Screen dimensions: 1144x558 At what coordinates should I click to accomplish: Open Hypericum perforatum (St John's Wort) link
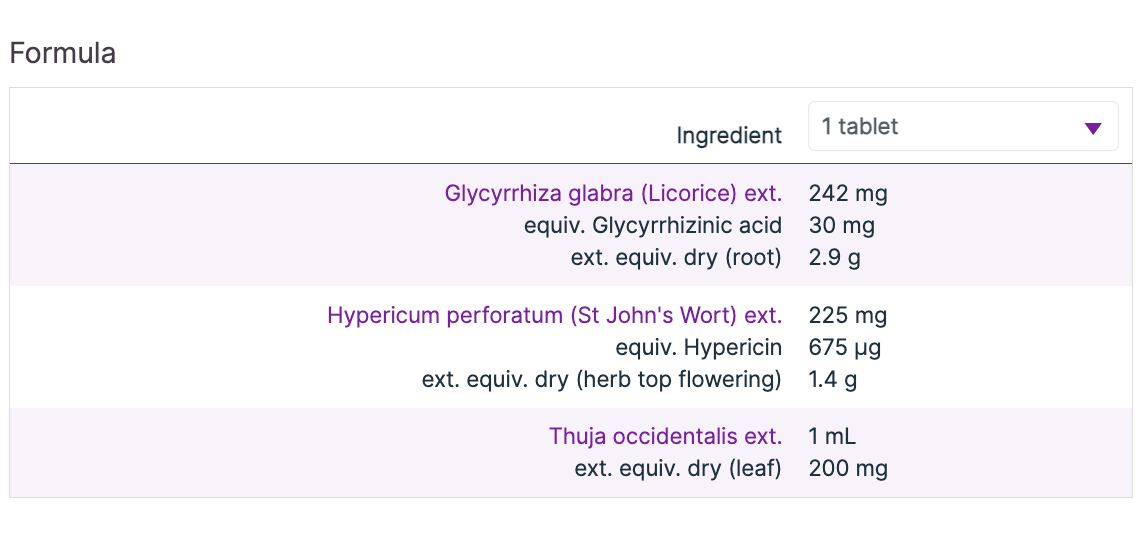coord(554,316)
